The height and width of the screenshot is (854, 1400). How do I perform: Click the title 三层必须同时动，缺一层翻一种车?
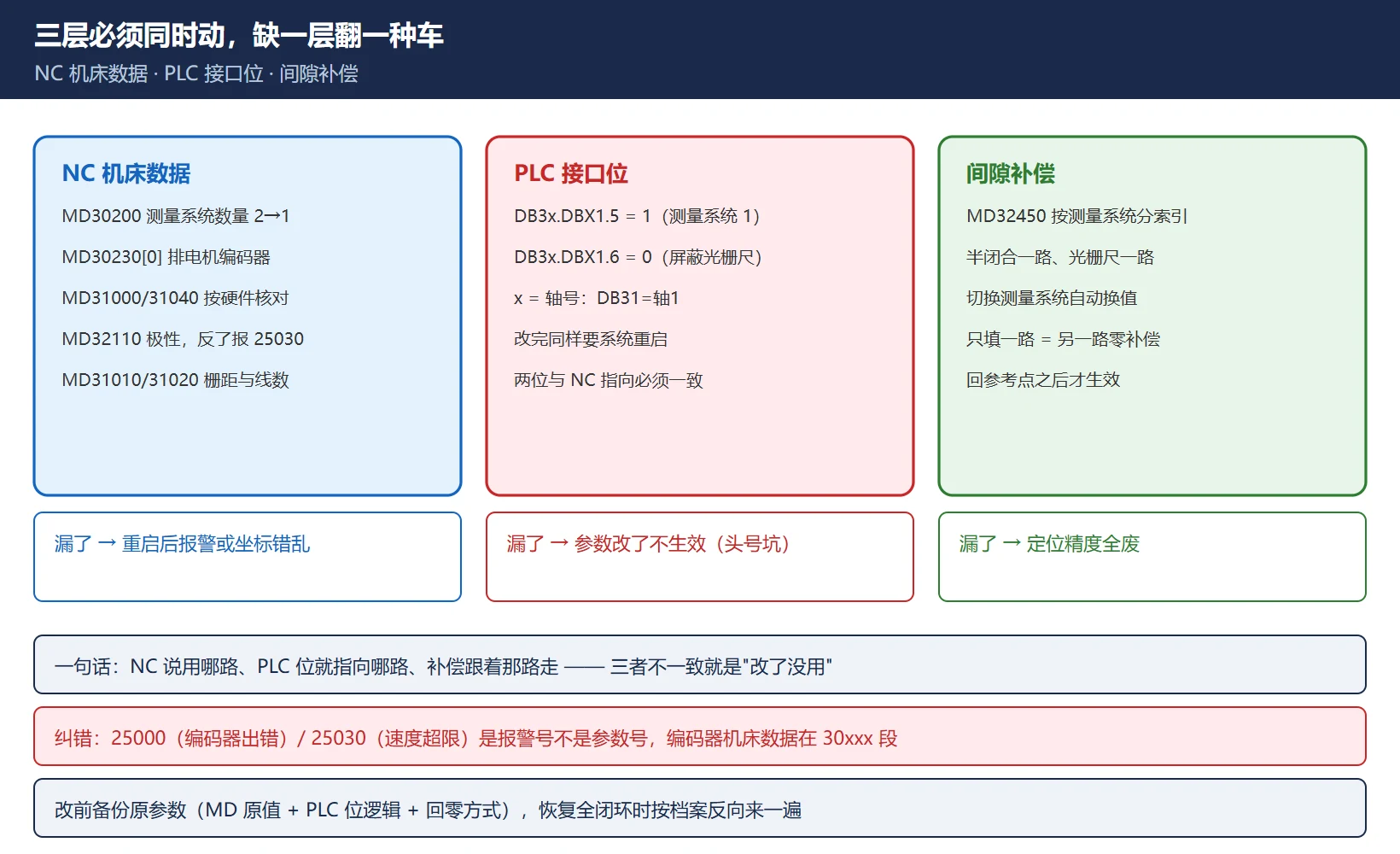tap(239, 36)
